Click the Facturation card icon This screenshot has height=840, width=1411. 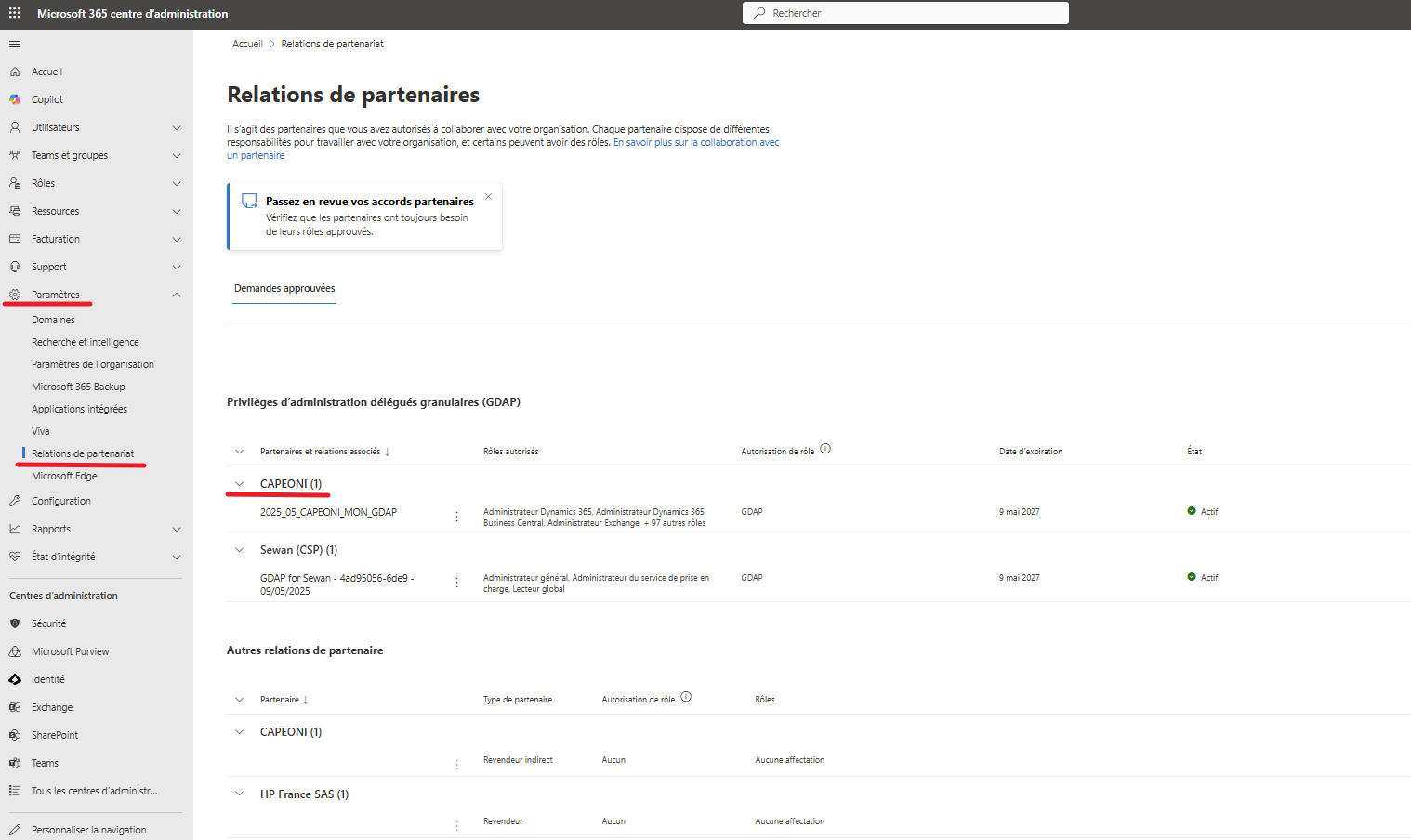point(15,239)
